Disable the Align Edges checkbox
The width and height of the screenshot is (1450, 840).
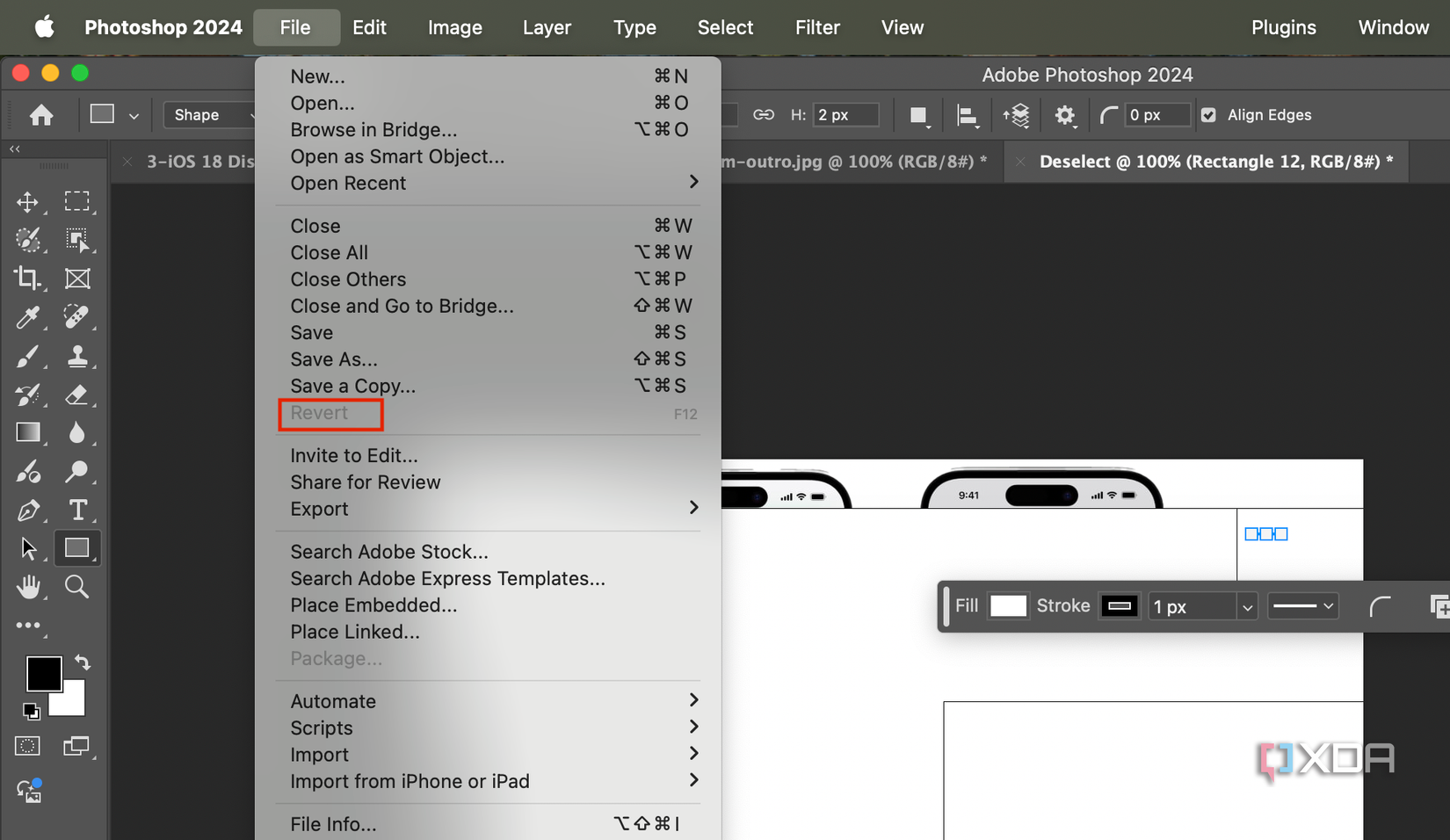1210,114
